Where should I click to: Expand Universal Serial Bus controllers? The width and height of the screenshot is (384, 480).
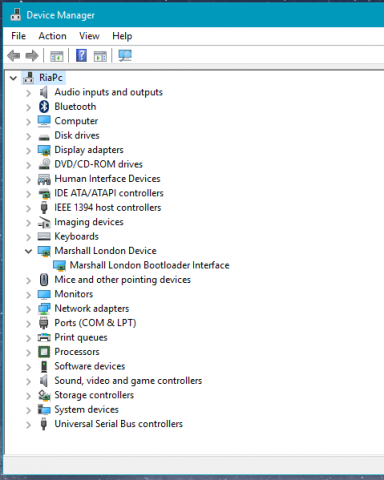tap(29, 424)
